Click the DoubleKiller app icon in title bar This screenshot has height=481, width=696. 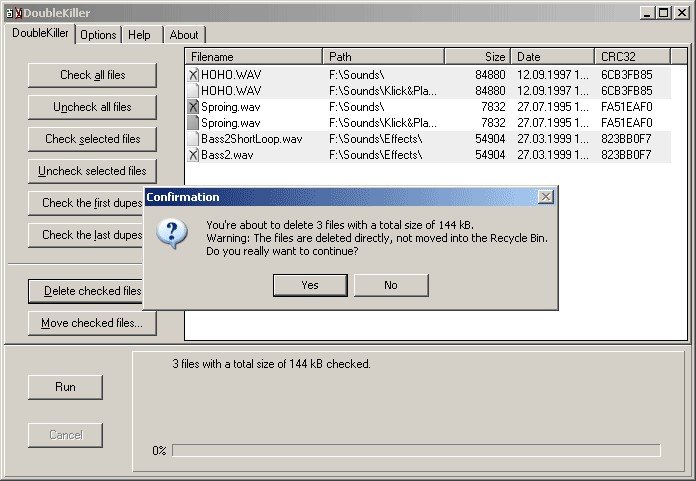13,13
